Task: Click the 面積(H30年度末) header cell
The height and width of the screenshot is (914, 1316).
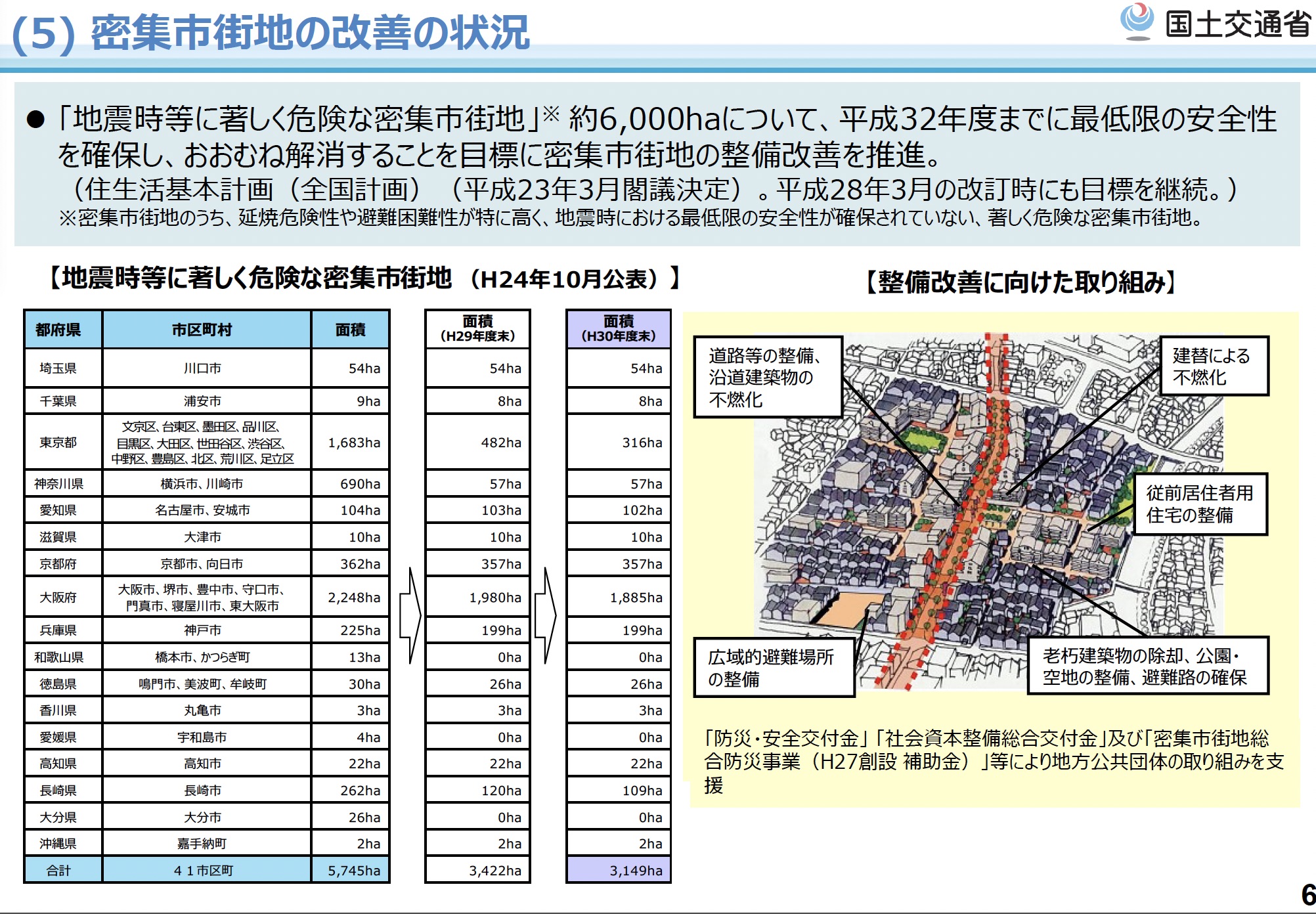Action: coord(619,328)
